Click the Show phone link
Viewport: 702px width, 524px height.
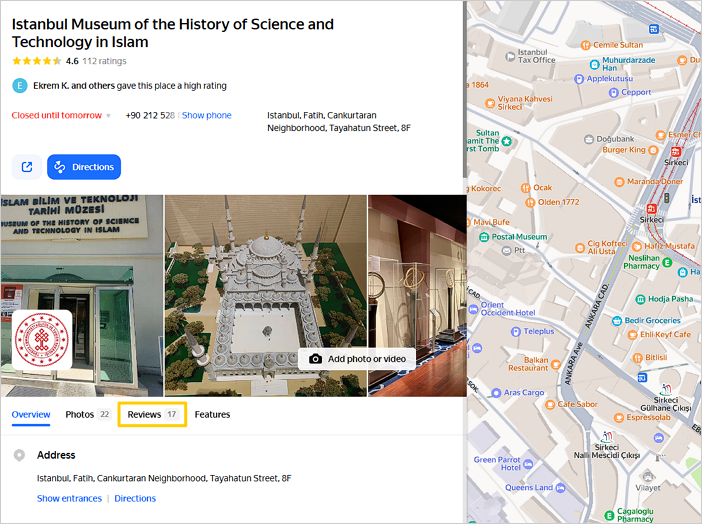coord(206,116)
